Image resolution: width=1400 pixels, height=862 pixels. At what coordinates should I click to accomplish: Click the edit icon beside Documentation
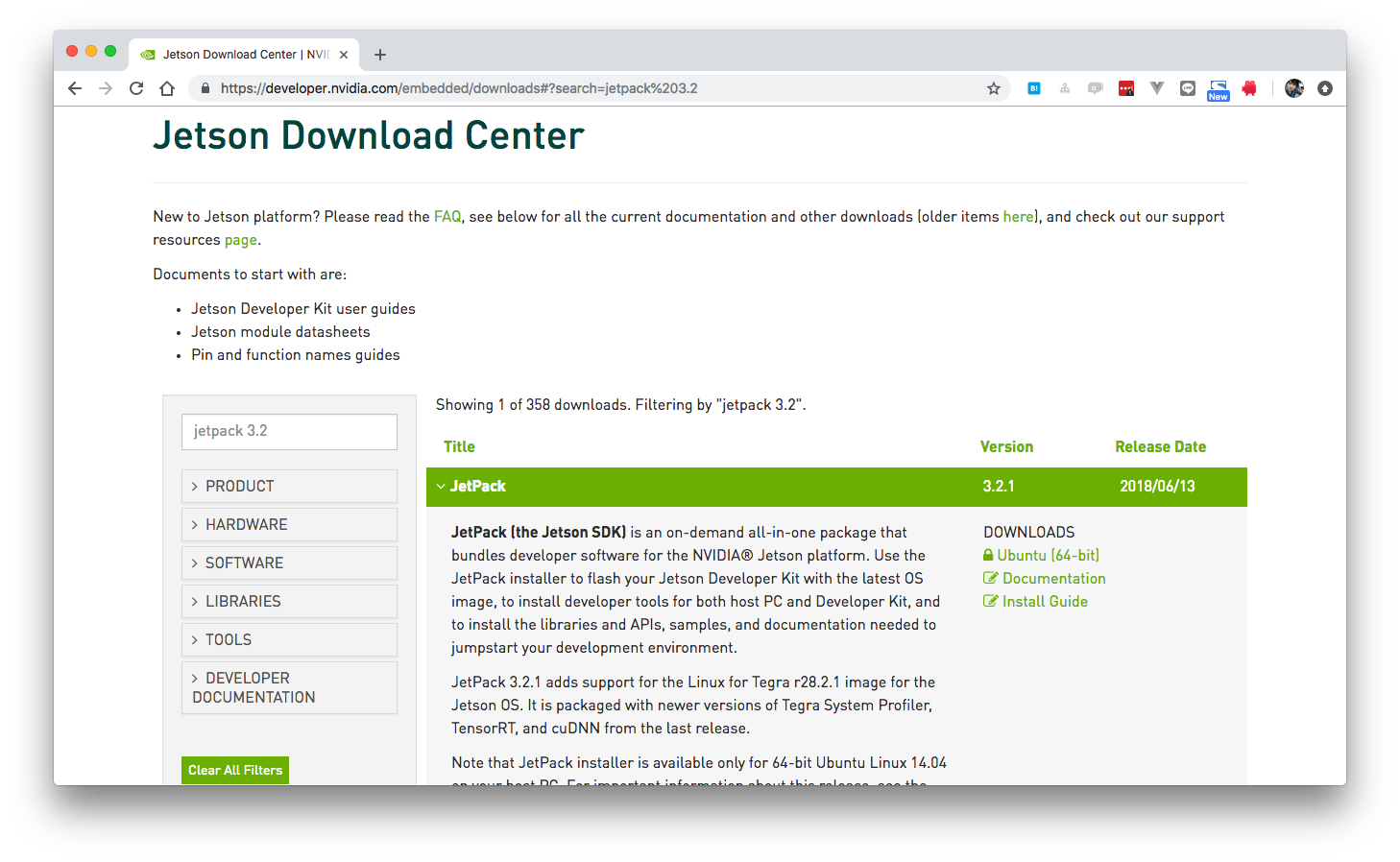[x=991, y=578]
